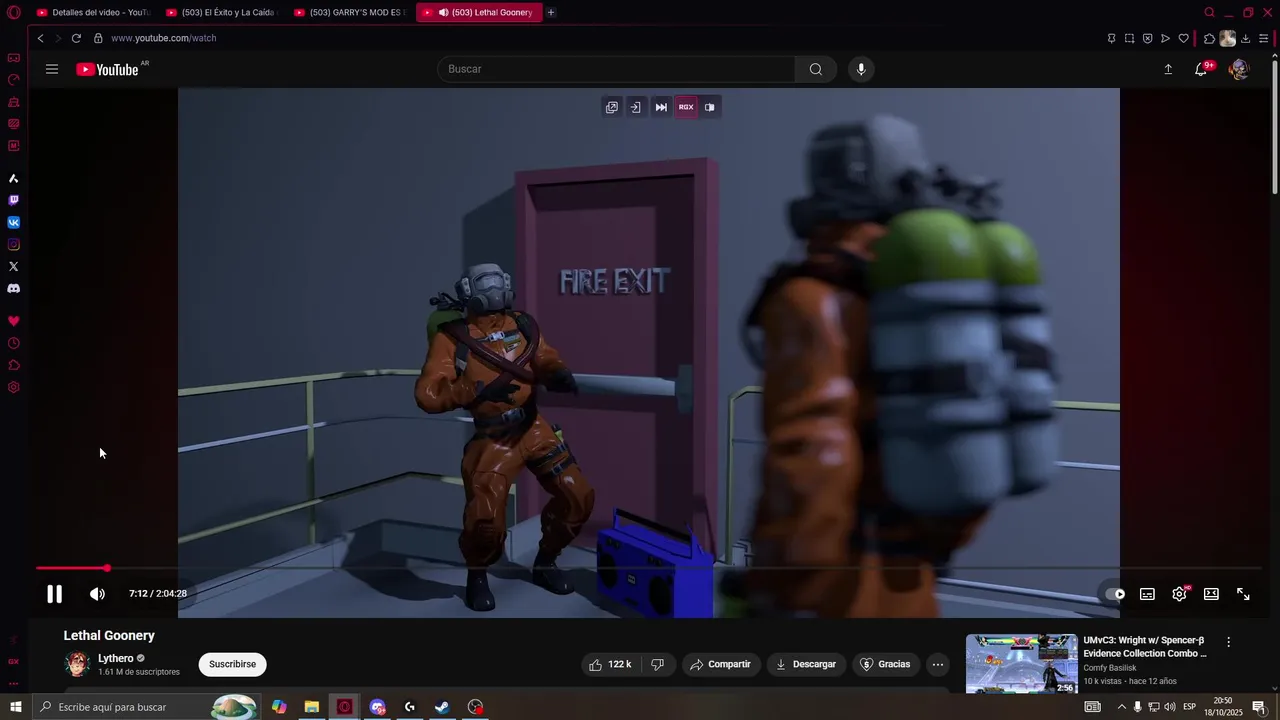Click the Suscribirse button
This screenshot has width=1280, height=720.
coord(232,664)
